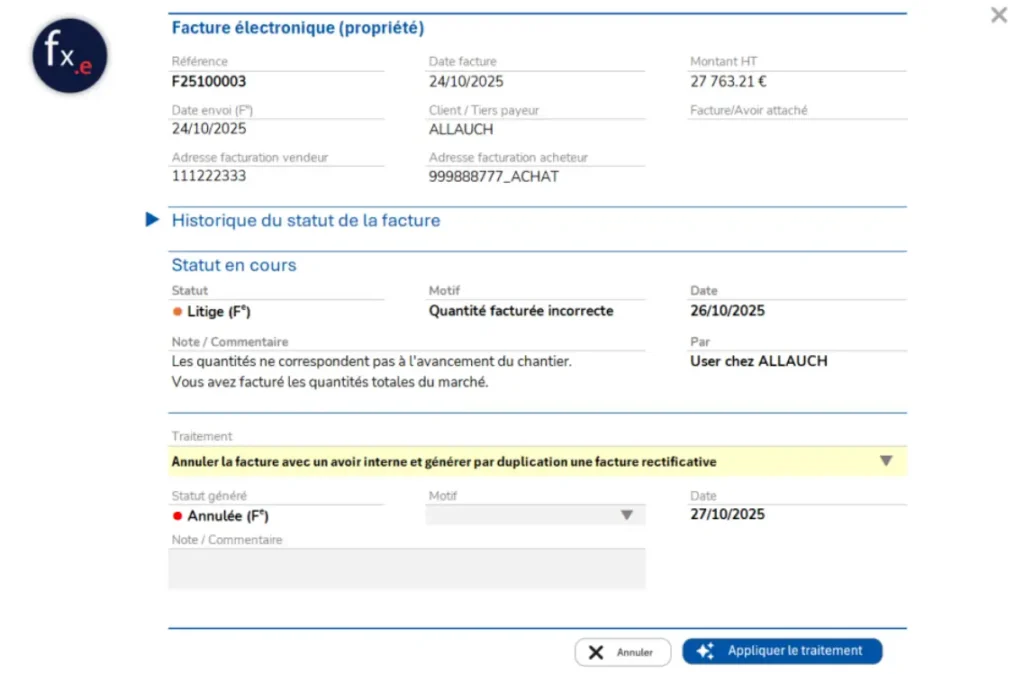Screen dimensions: 1024x674
Task: Select the Client / Tiers payeur value ALLAUCH
Action: [460, 129]
